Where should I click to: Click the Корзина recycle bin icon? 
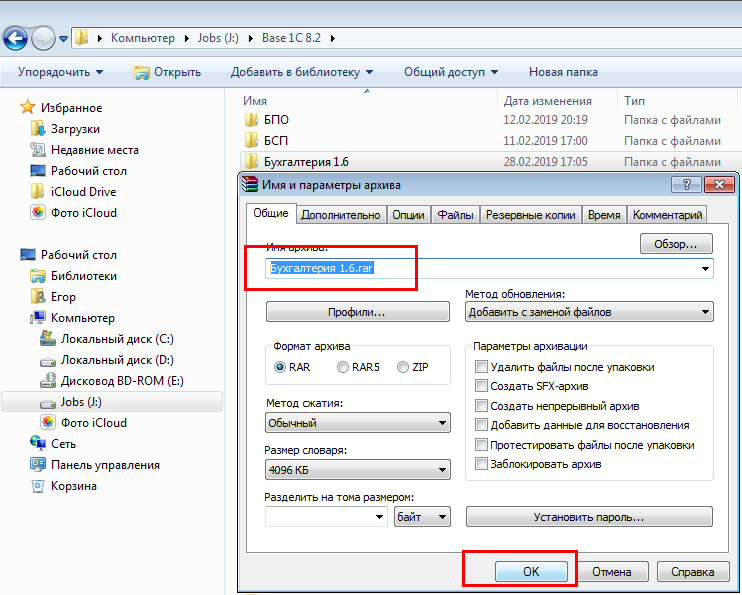coord(38,486)
